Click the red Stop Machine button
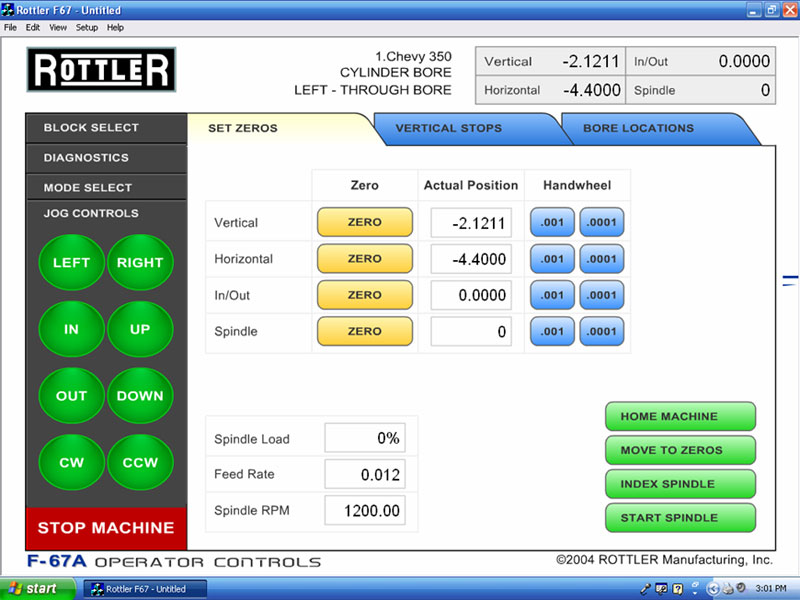The width and height of the screenshot is (800, 600). 105,527
